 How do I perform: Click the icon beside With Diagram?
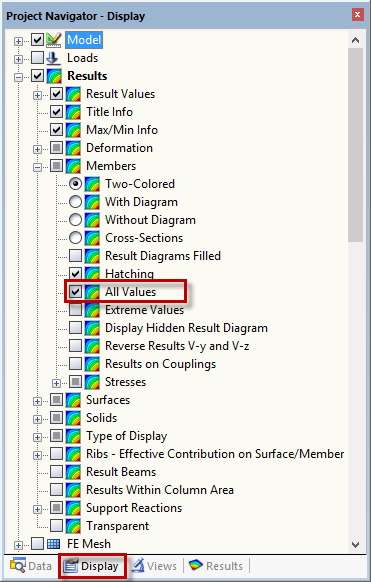click(x=92, y=202)
